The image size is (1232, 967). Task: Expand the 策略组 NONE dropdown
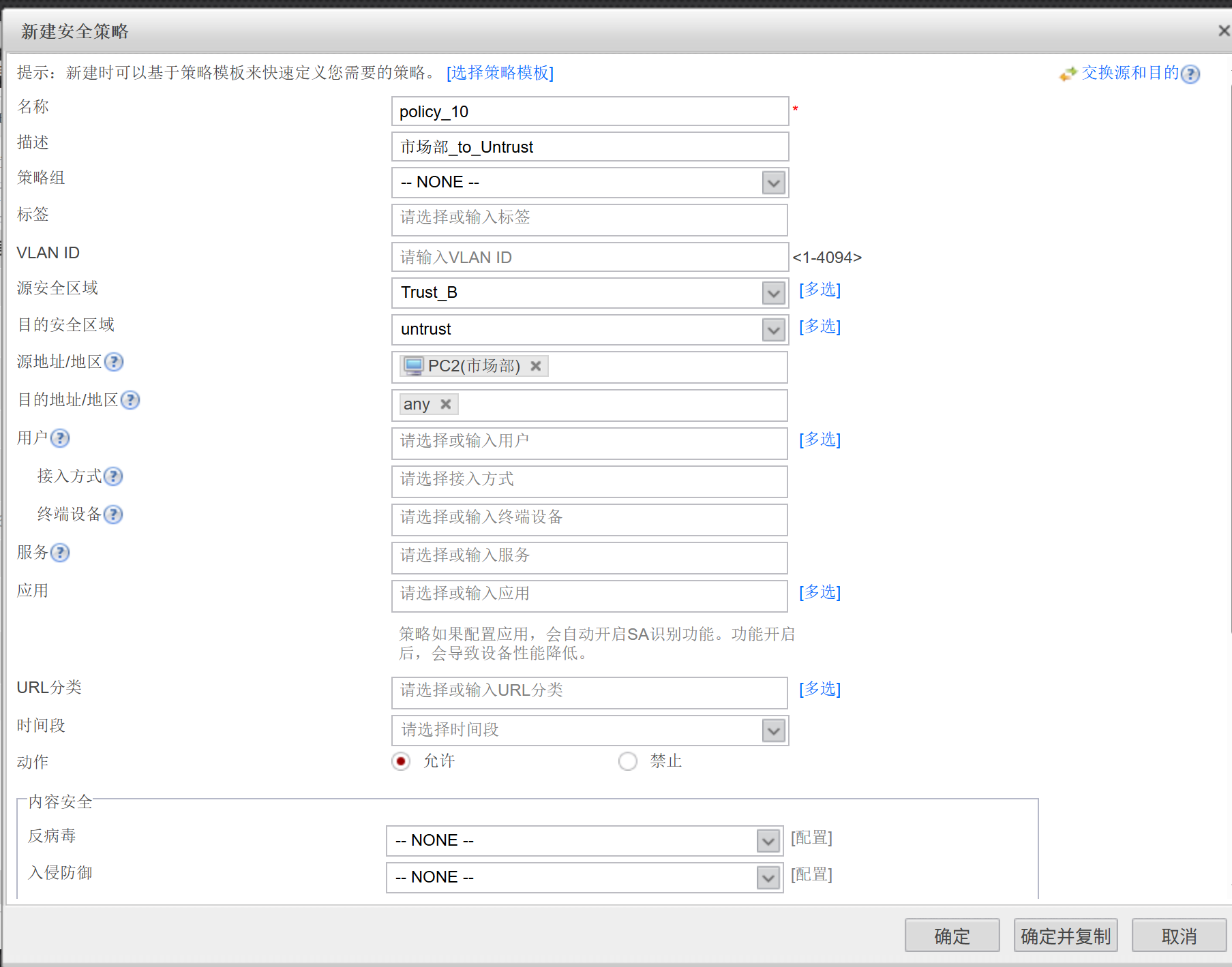[773, 183]
